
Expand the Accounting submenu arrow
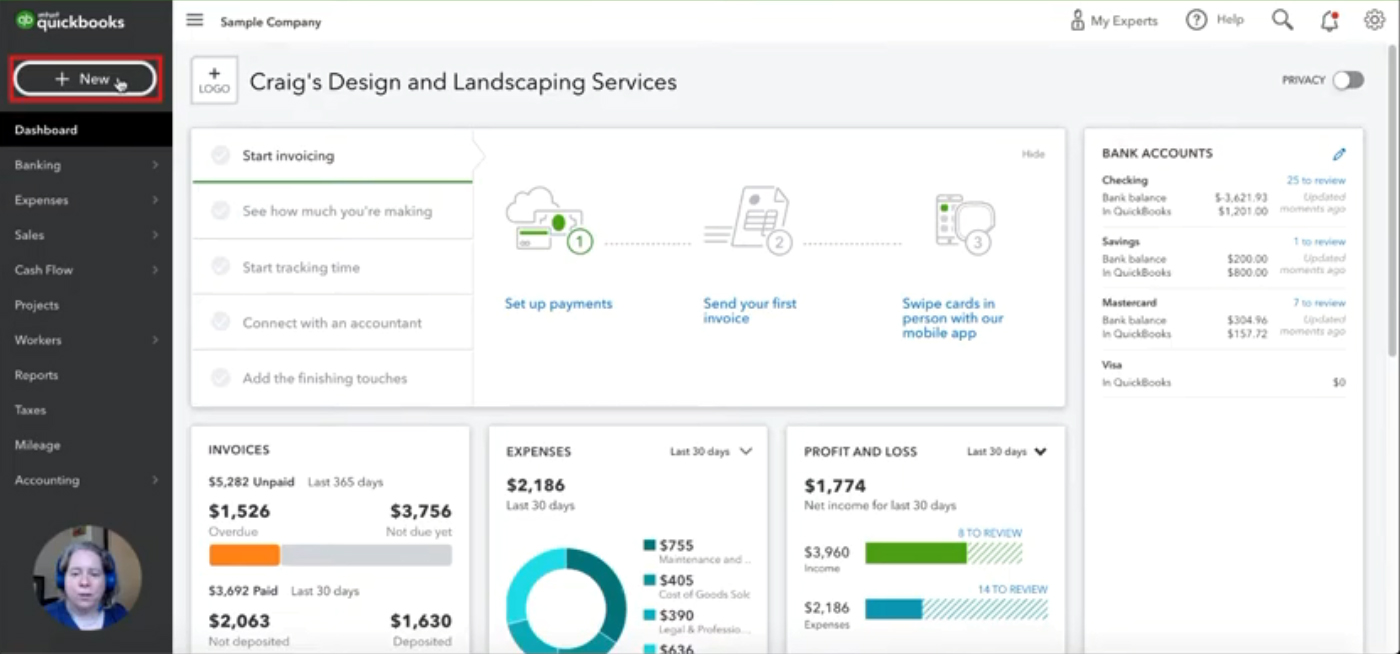tap(155, 480)
